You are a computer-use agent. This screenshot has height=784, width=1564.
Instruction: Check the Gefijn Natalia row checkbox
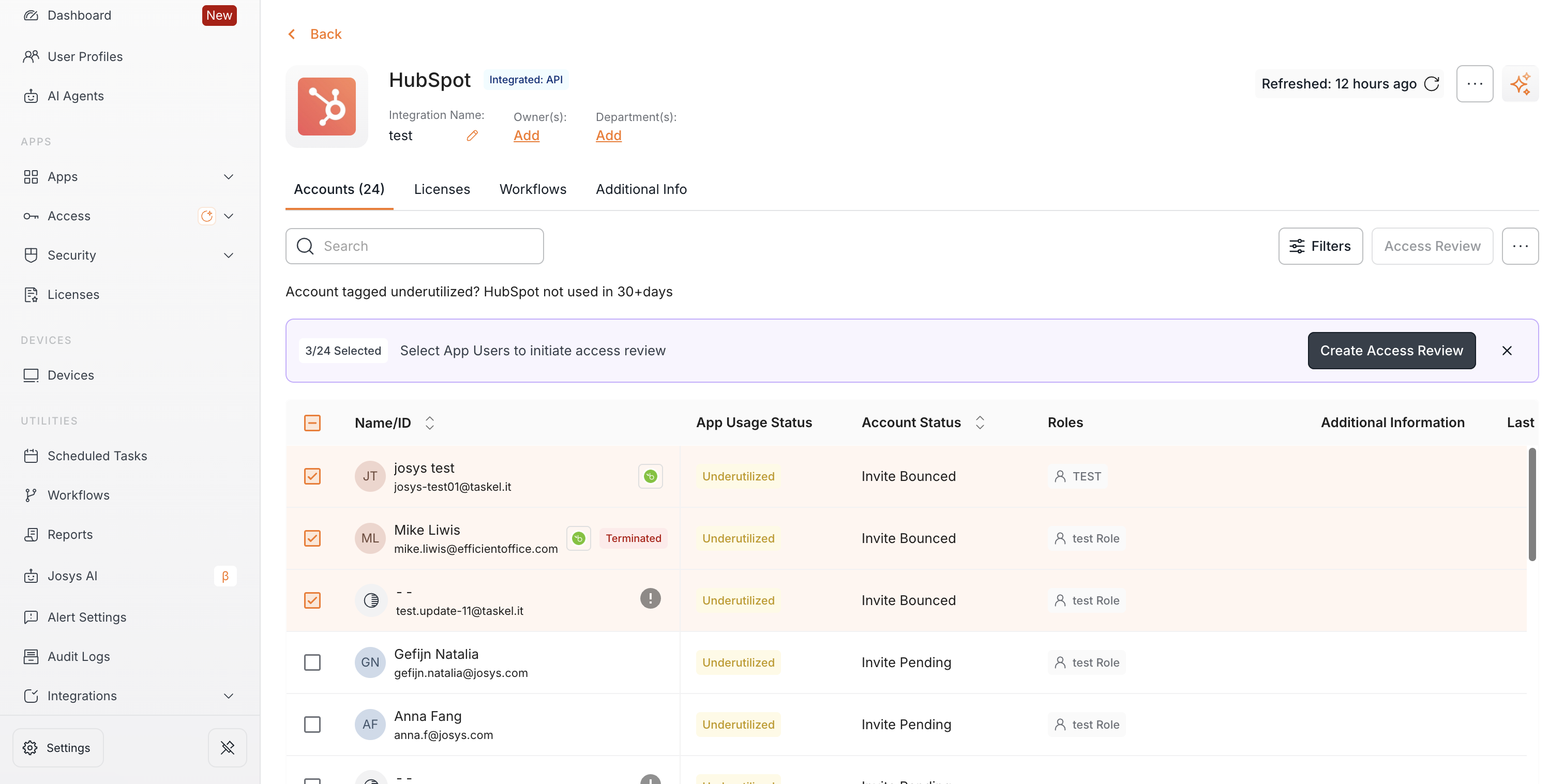tap(312, 662)
